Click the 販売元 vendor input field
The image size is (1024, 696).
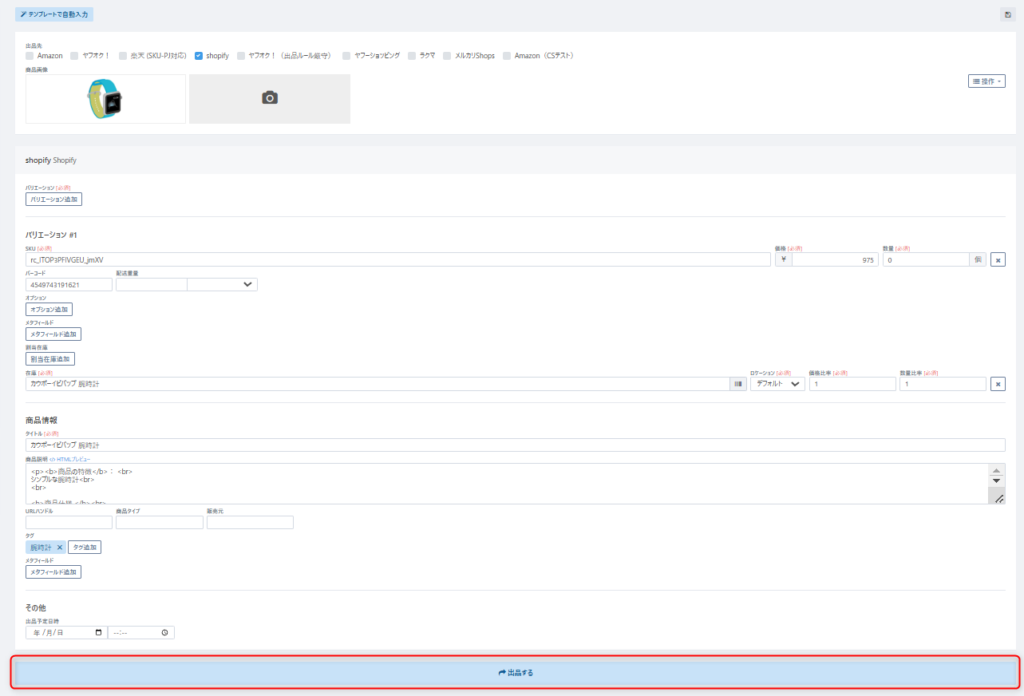coord(250,522)
